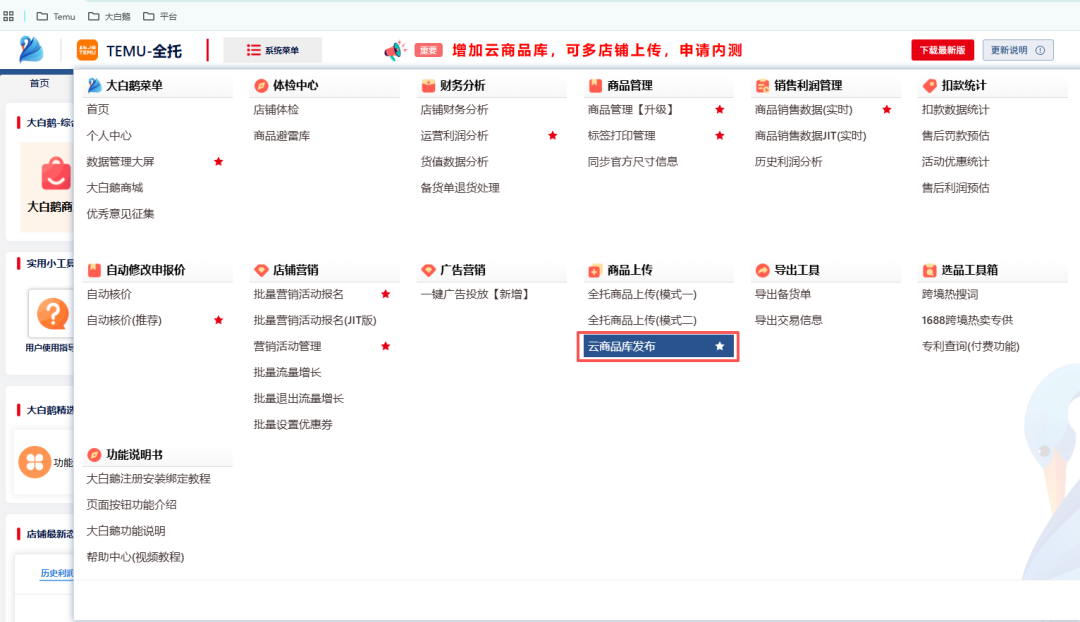Open 大白鹅功能说明 entry
Image resolution: width=1080 pixels, height=622 pixels.
click(x=125, y=531)
